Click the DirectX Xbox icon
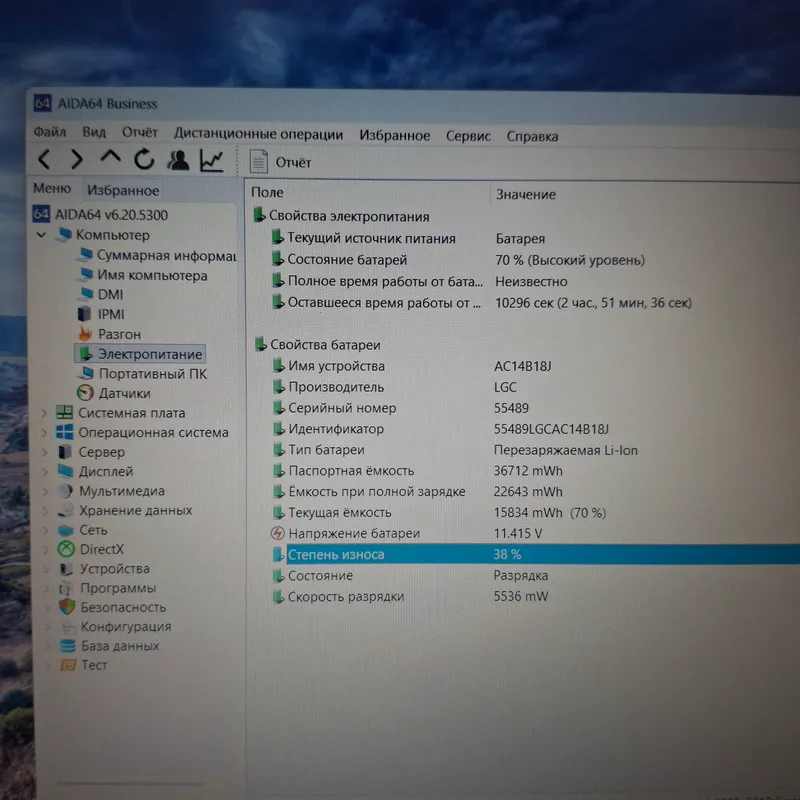 (x=66, y=549)
